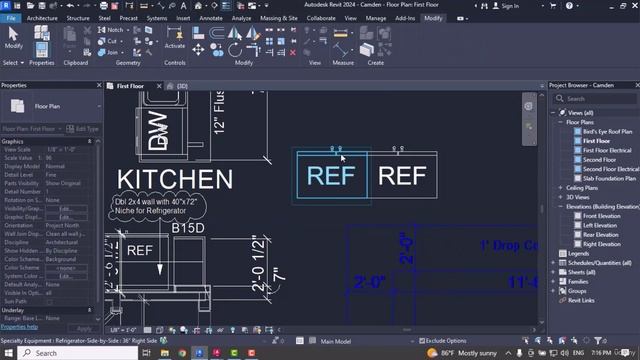The height and width of the screenshot is (360, 640).
Task: Select the Rotate tool
Action: click(x=235, y=50)
